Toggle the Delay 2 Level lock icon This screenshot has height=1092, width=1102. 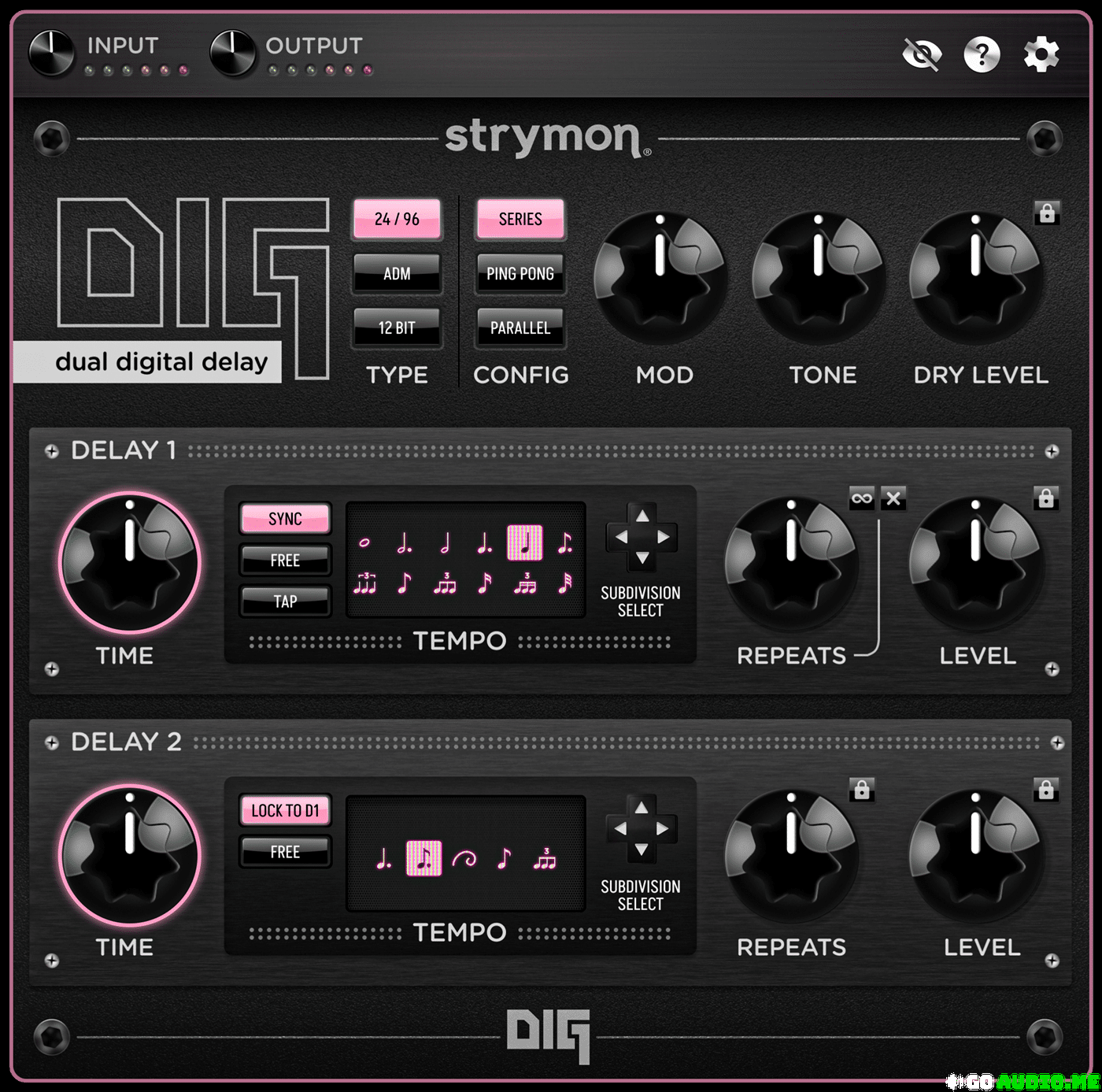click(1046, 789)
